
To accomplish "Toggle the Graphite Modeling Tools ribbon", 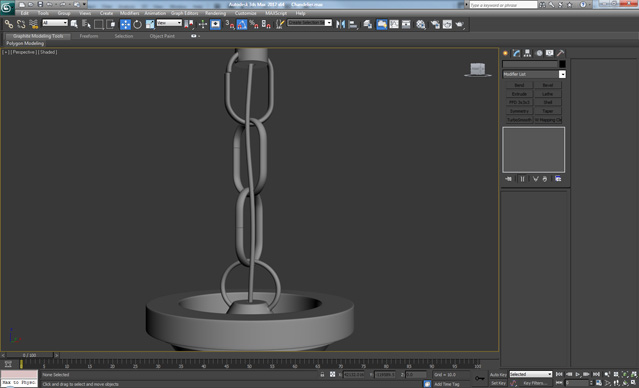I will (382, 24).
